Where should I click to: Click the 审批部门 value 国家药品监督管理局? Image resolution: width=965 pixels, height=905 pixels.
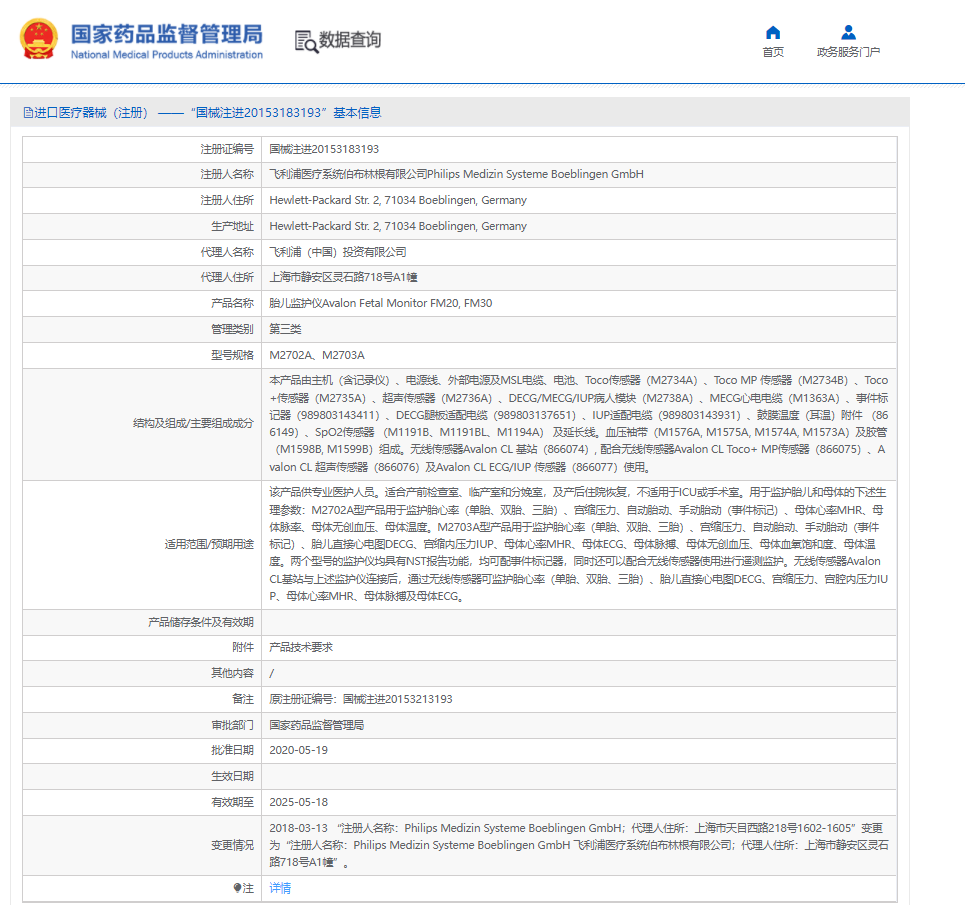click(317, 725)
